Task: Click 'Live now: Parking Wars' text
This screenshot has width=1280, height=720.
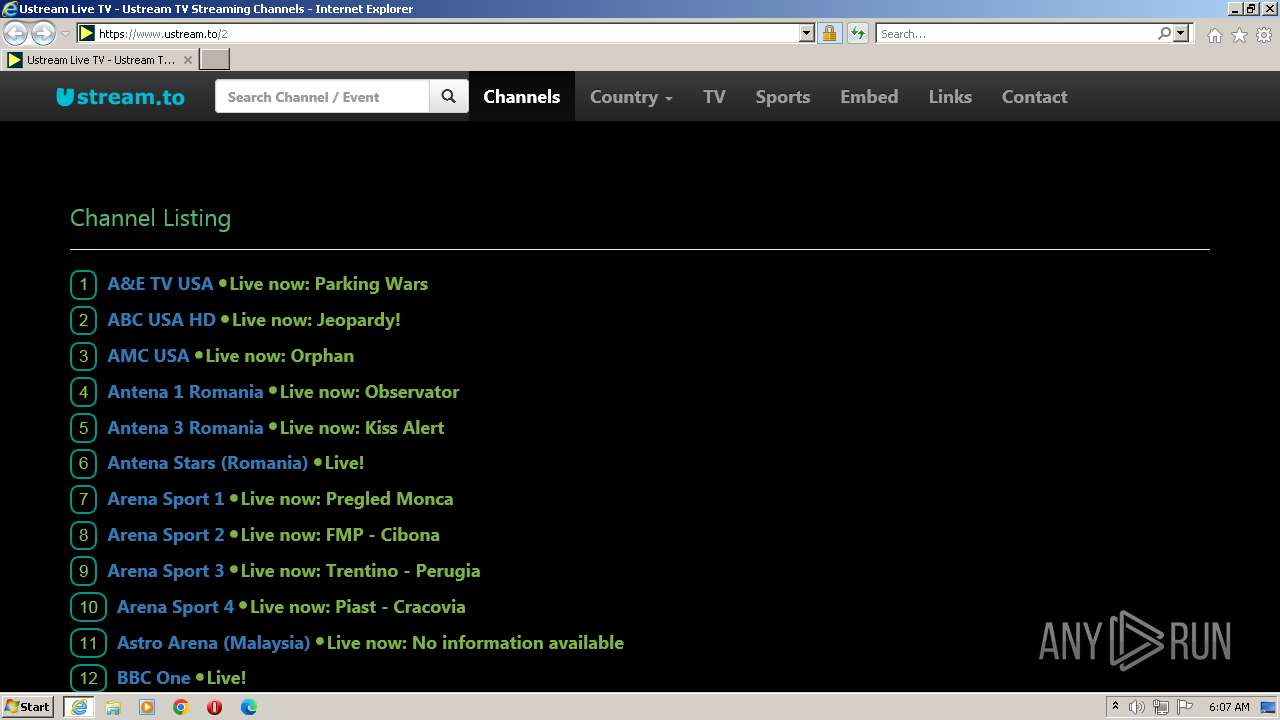Action: [x=328, y=284]
